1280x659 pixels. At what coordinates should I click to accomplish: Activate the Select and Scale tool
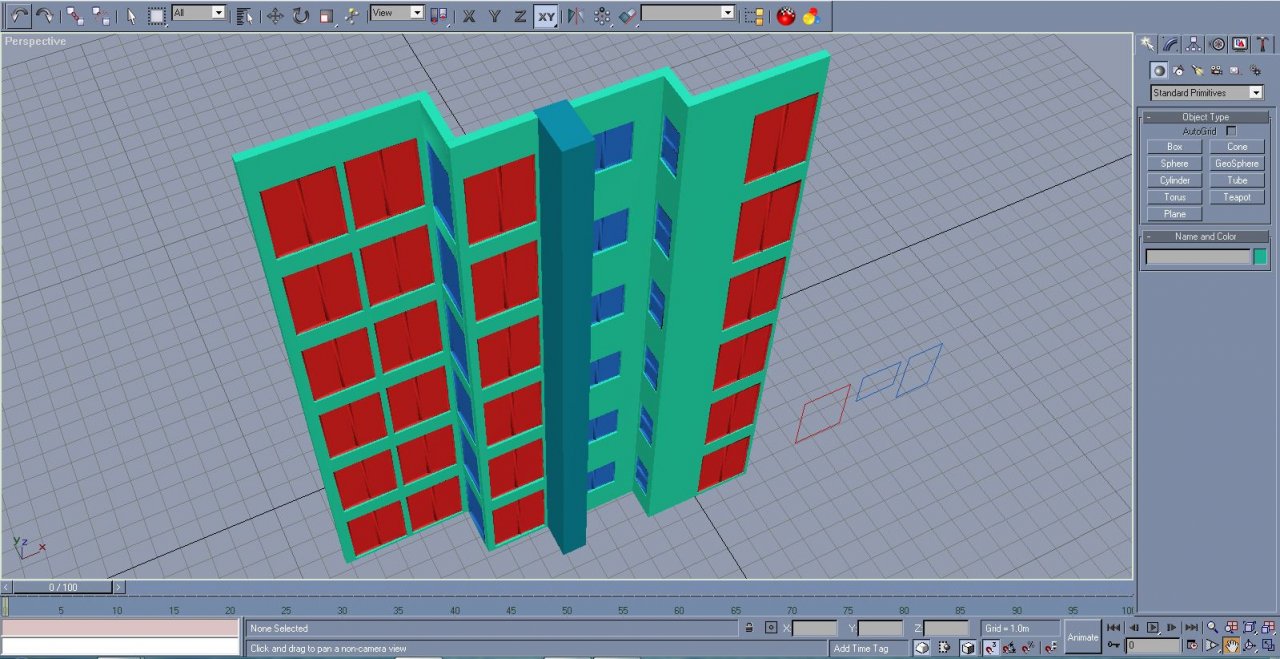click(327, 15)
